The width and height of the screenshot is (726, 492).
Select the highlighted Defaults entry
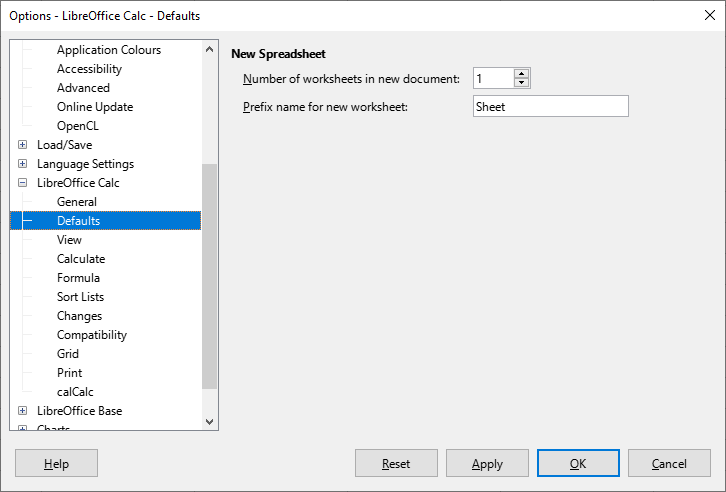[x=106, y=221]
